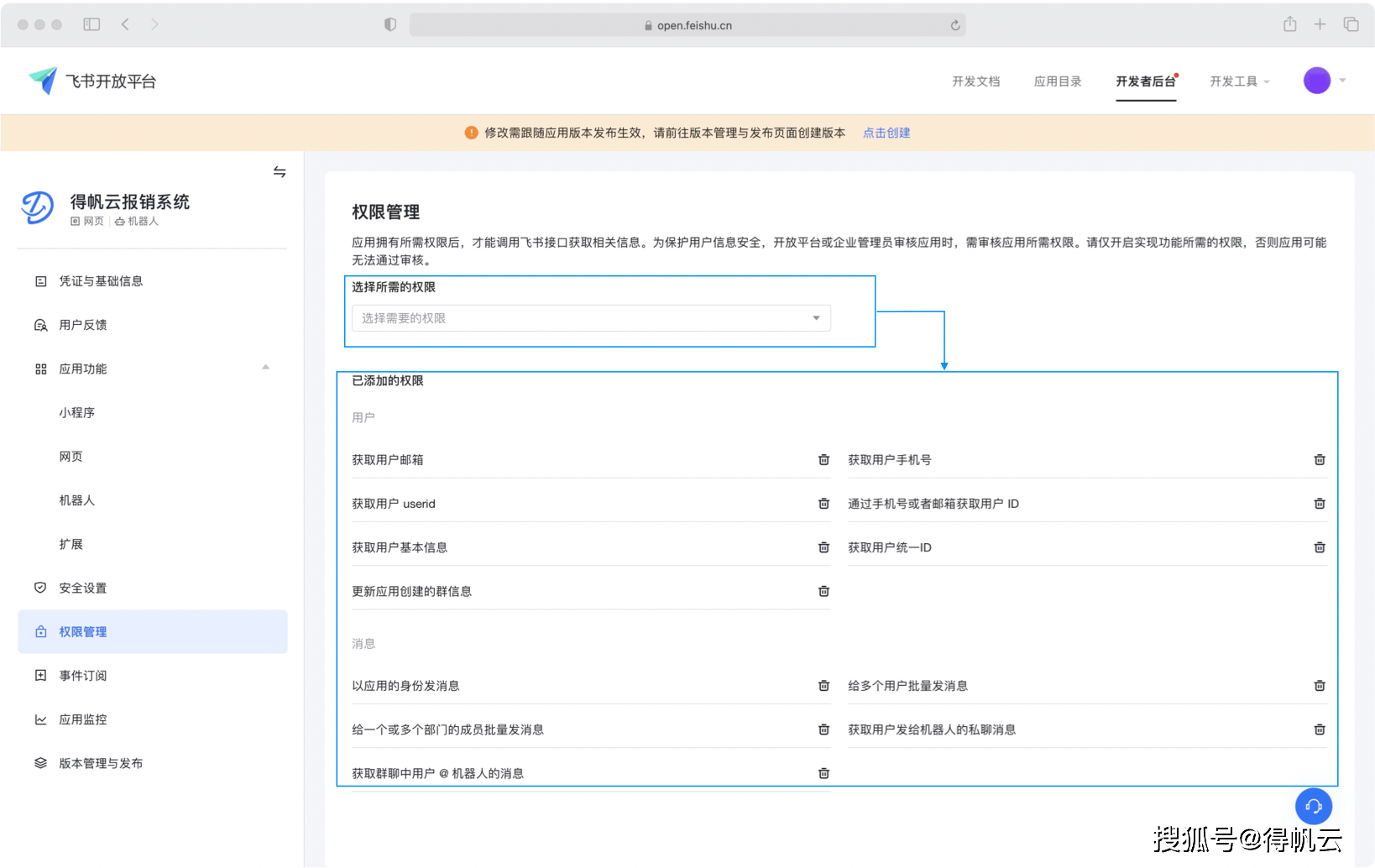Image resolution: width=1375 pixels, height=868 pixels.
Task: Select the 开发者后台 navigation tab
Action: point(1146,81)
